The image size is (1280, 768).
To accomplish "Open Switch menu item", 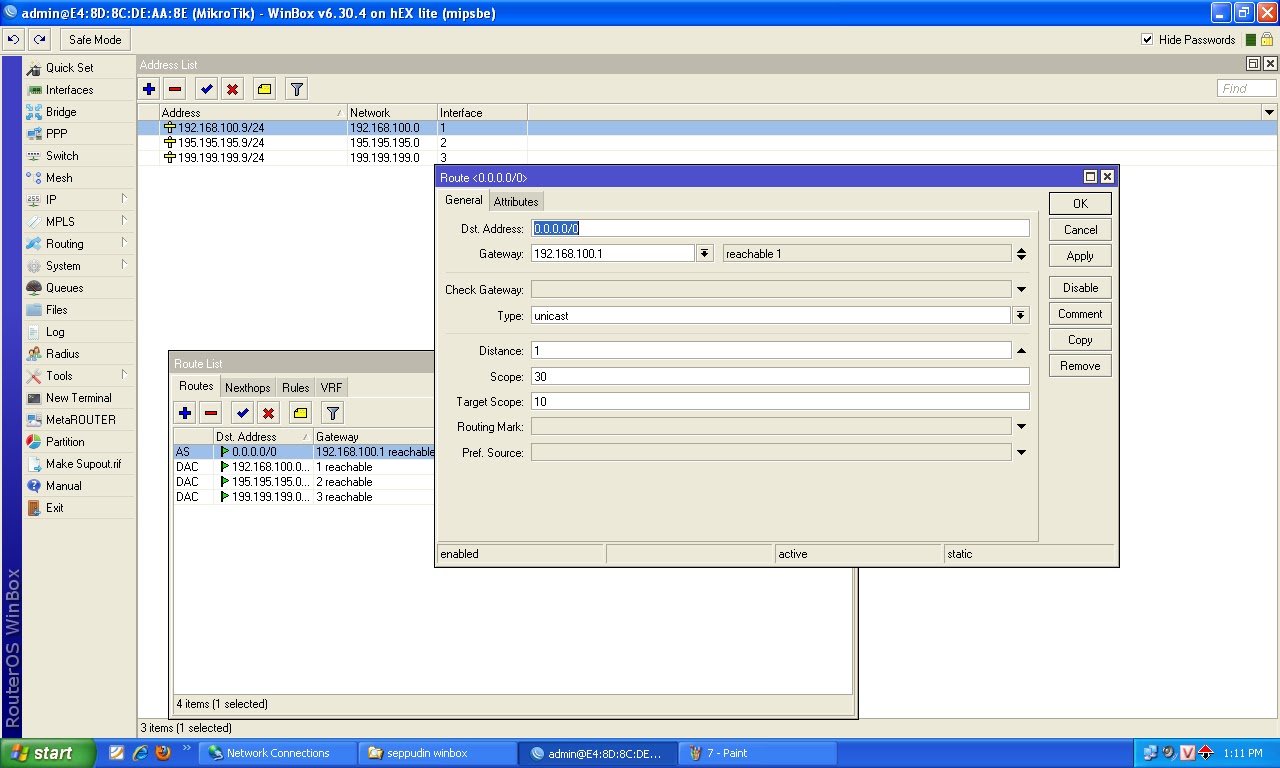I will pos(79,156).
